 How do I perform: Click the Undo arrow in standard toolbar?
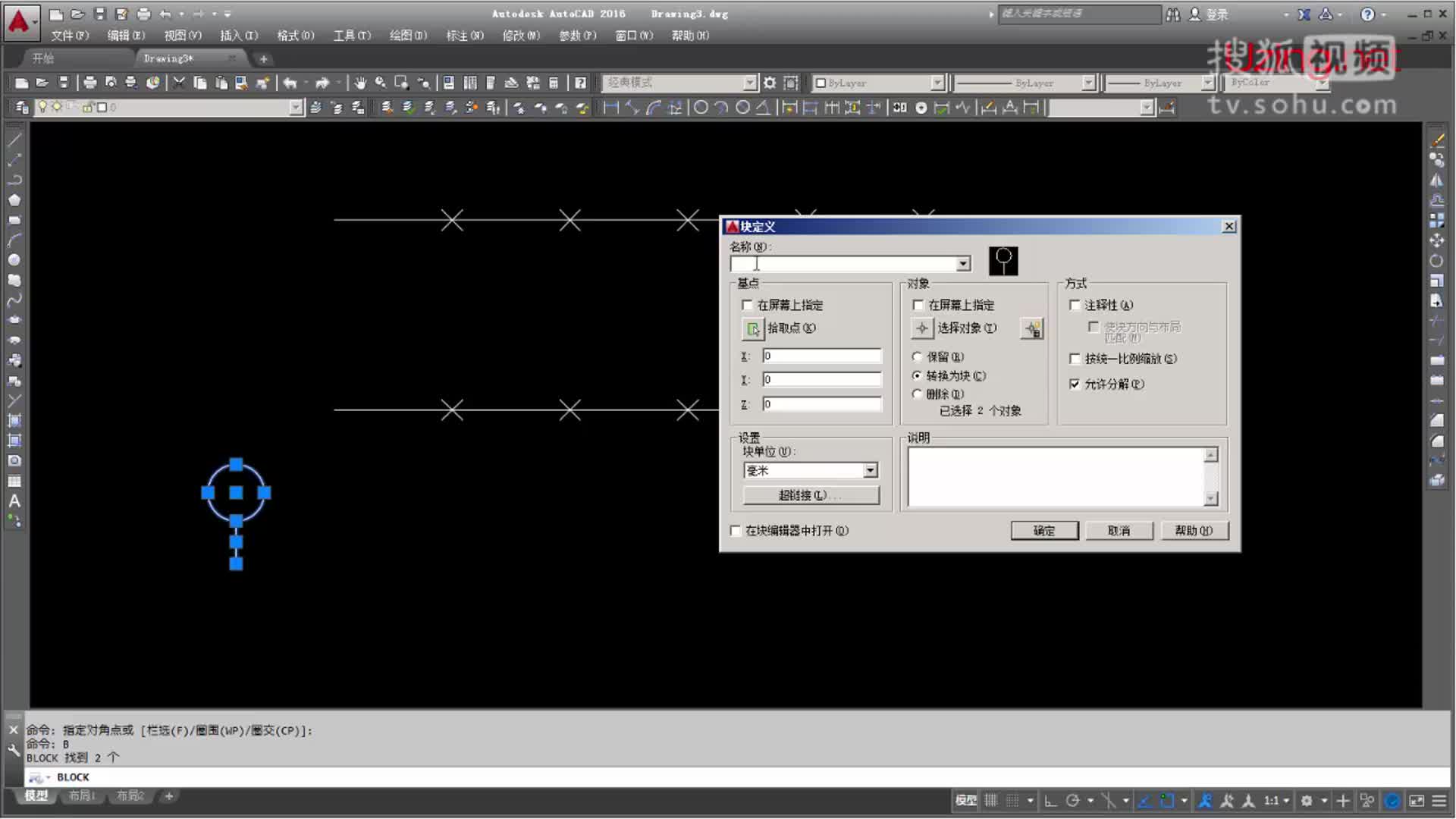290,83
